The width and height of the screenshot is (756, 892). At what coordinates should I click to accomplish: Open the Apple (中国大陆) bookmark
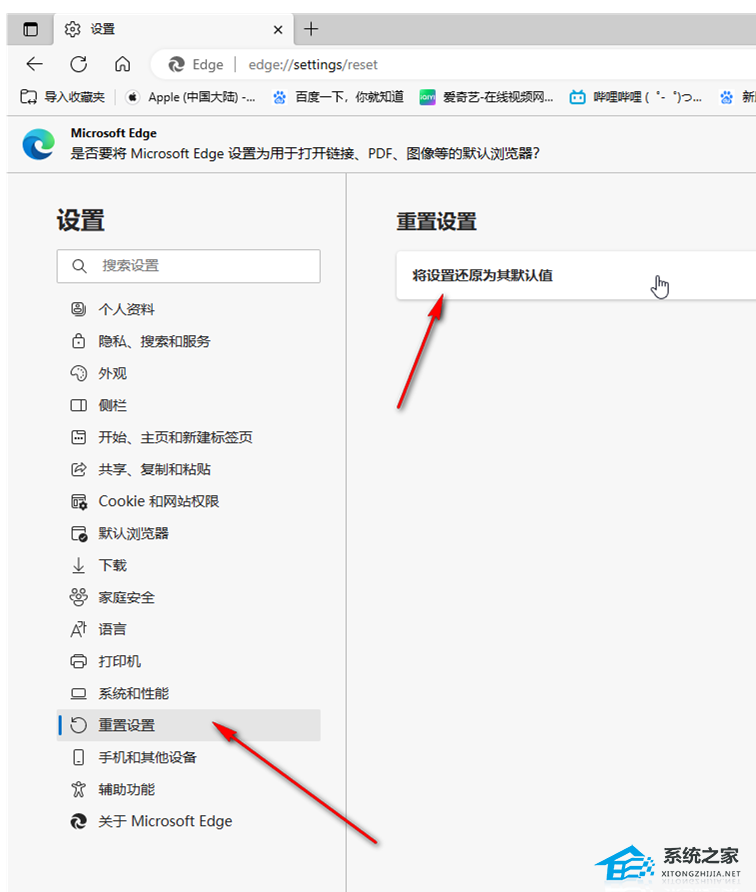tap(191, 97)
